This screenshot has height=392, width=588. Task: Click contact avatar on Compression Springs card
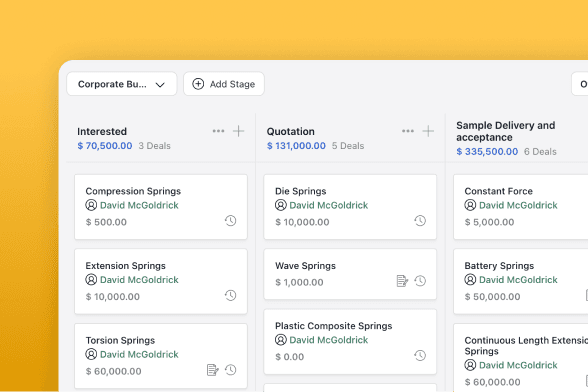pos(91,205)
